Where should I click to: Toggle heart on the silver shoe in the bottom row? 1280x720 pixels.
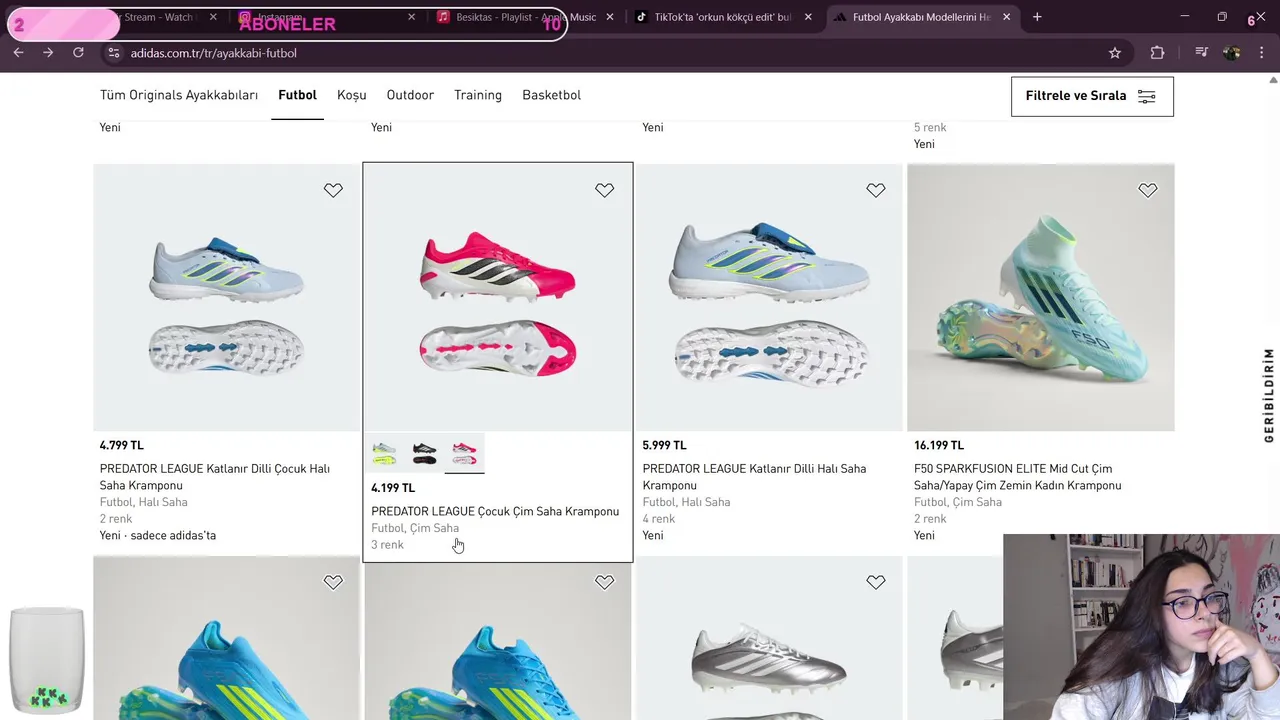tap(876, 582)
